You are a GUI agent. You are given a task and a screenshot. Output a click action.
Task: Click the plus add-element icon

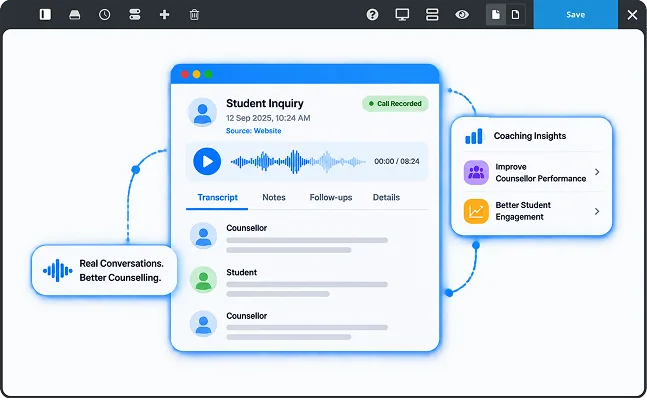[x=164, y=15]
